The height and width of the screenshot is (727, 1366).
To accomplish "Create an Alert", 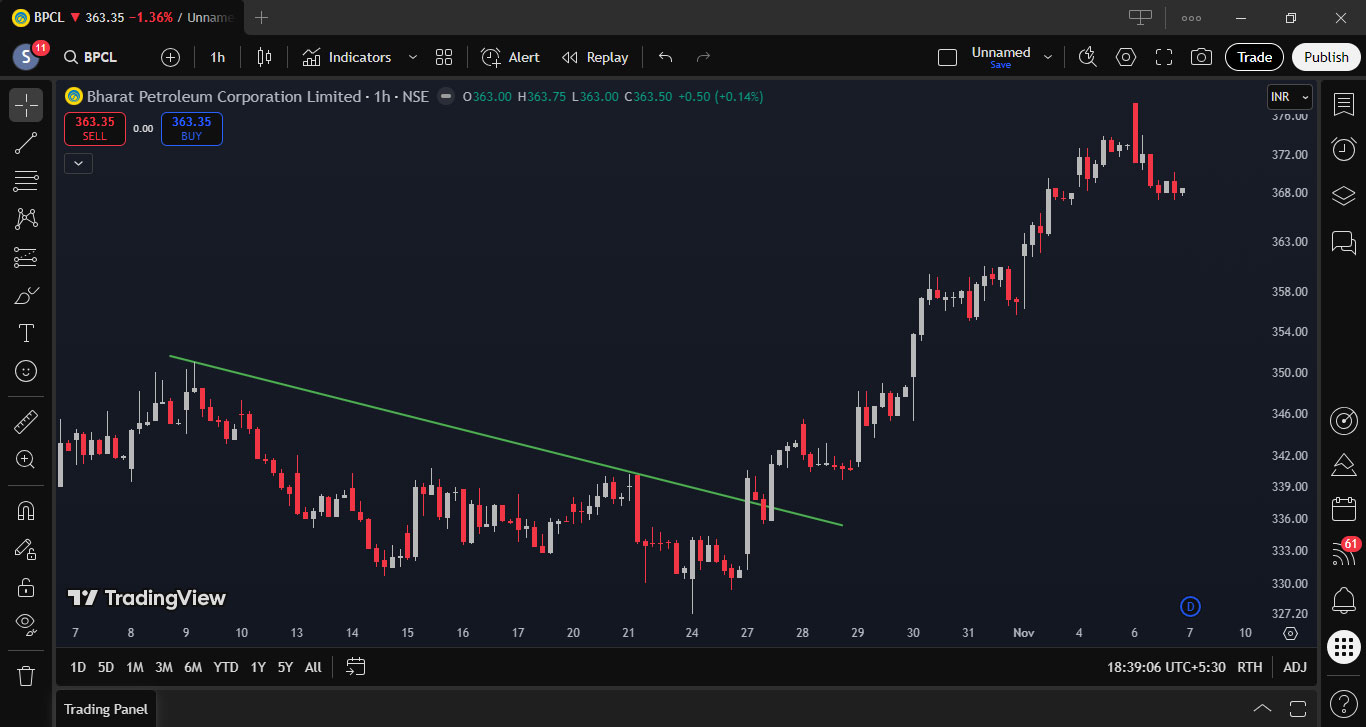I will coord(510,57).
